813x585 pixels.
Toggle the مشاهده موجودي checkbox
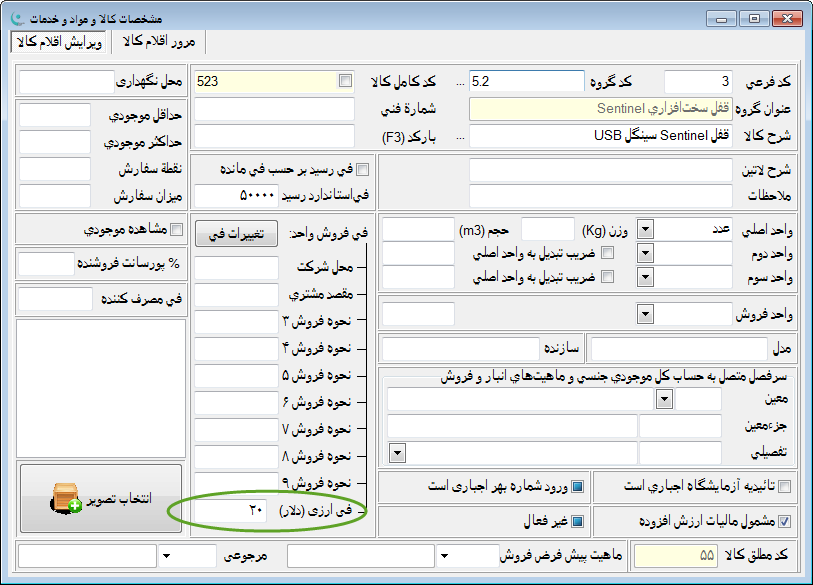[x=177, y=230]
